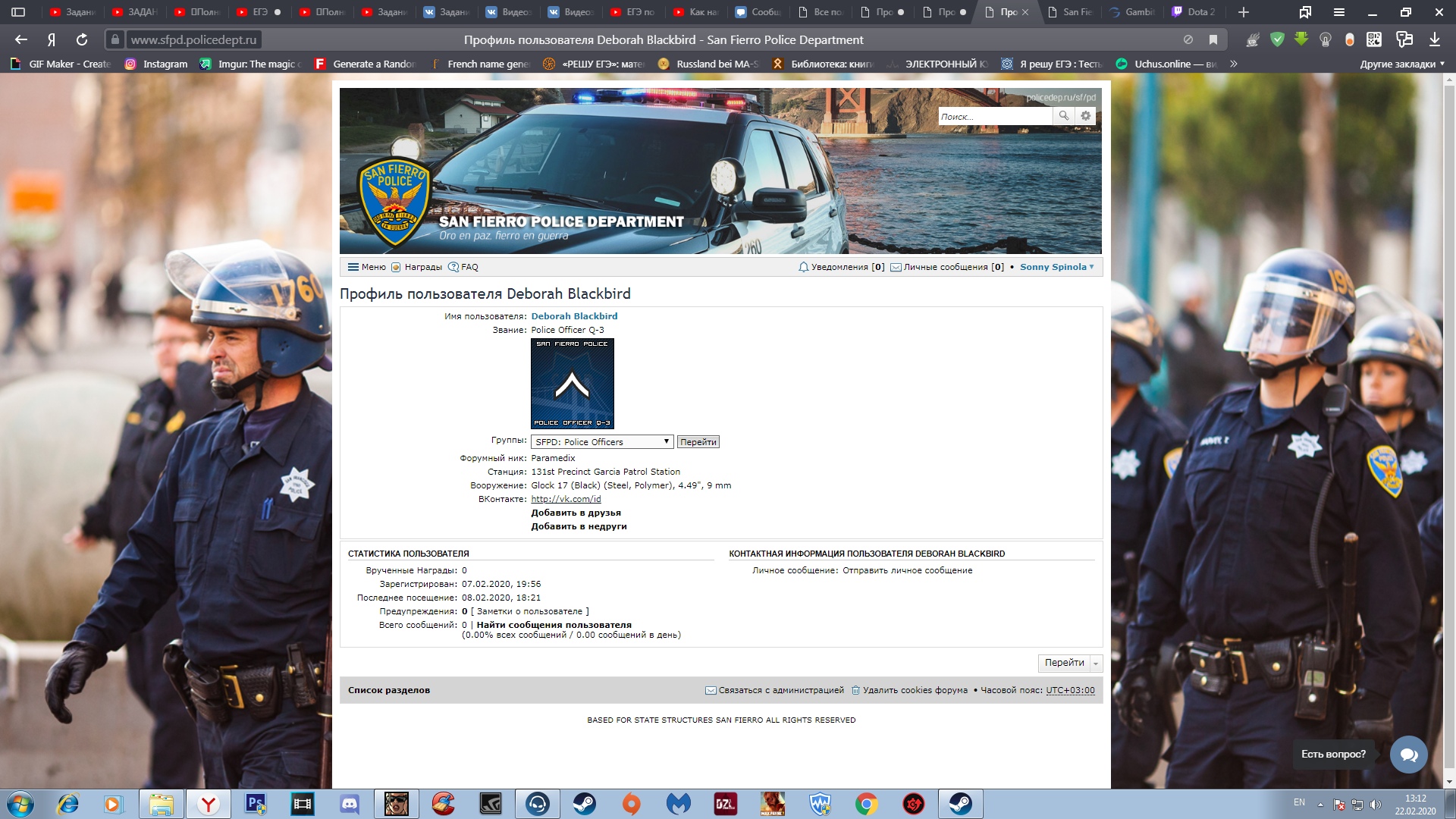The width and height of the screenshot is (1456, 819).
Task: Toggle the orange switch extension icon
Action: [1349, 39]
